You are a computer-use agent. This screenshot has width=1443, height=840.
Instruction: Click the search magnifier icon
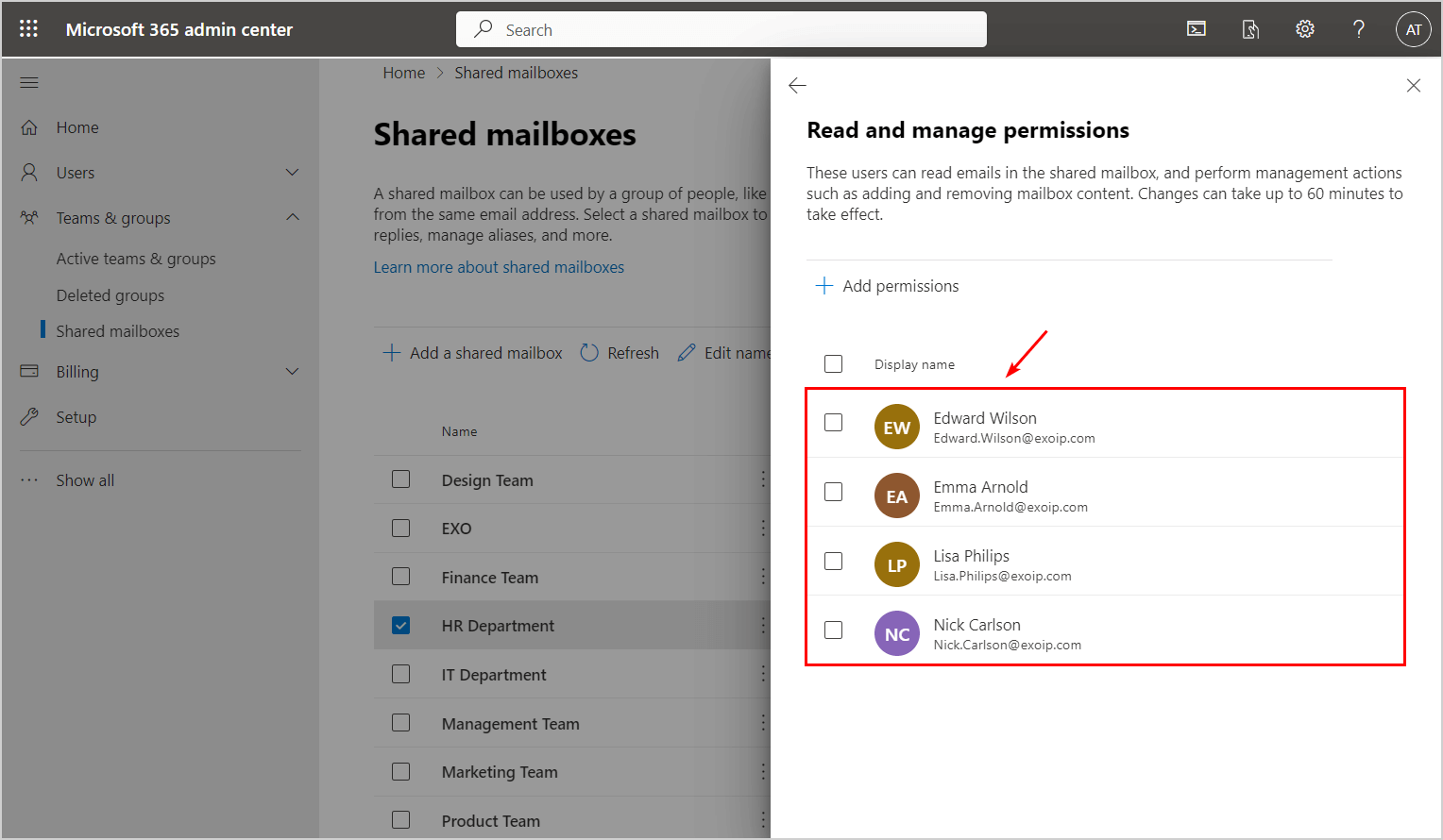click(x=484, y=29)
